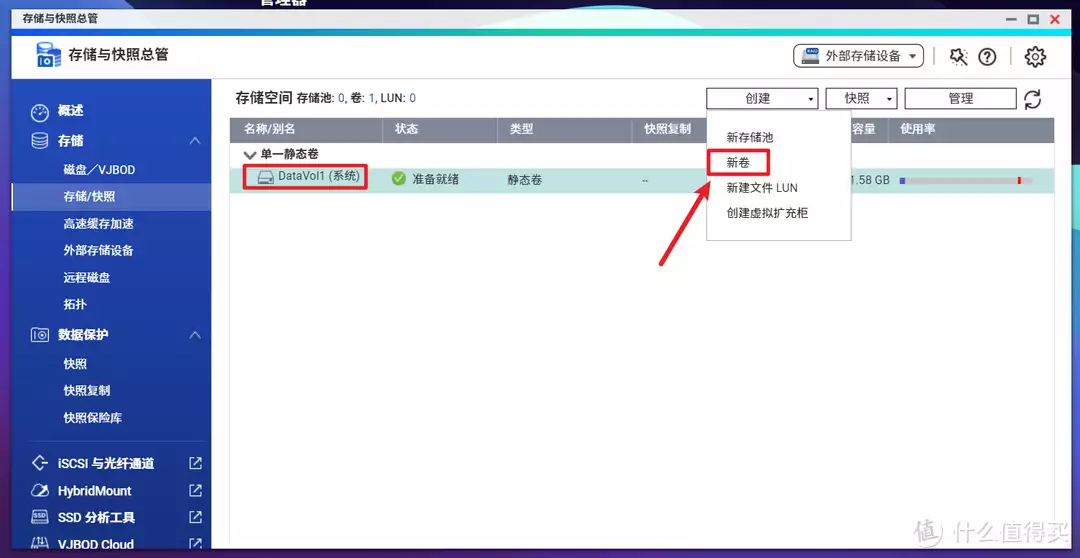1080x558 pixels.
Task: Open 外部存储设备 sidebar page
Action: click(x=98, y=250)
